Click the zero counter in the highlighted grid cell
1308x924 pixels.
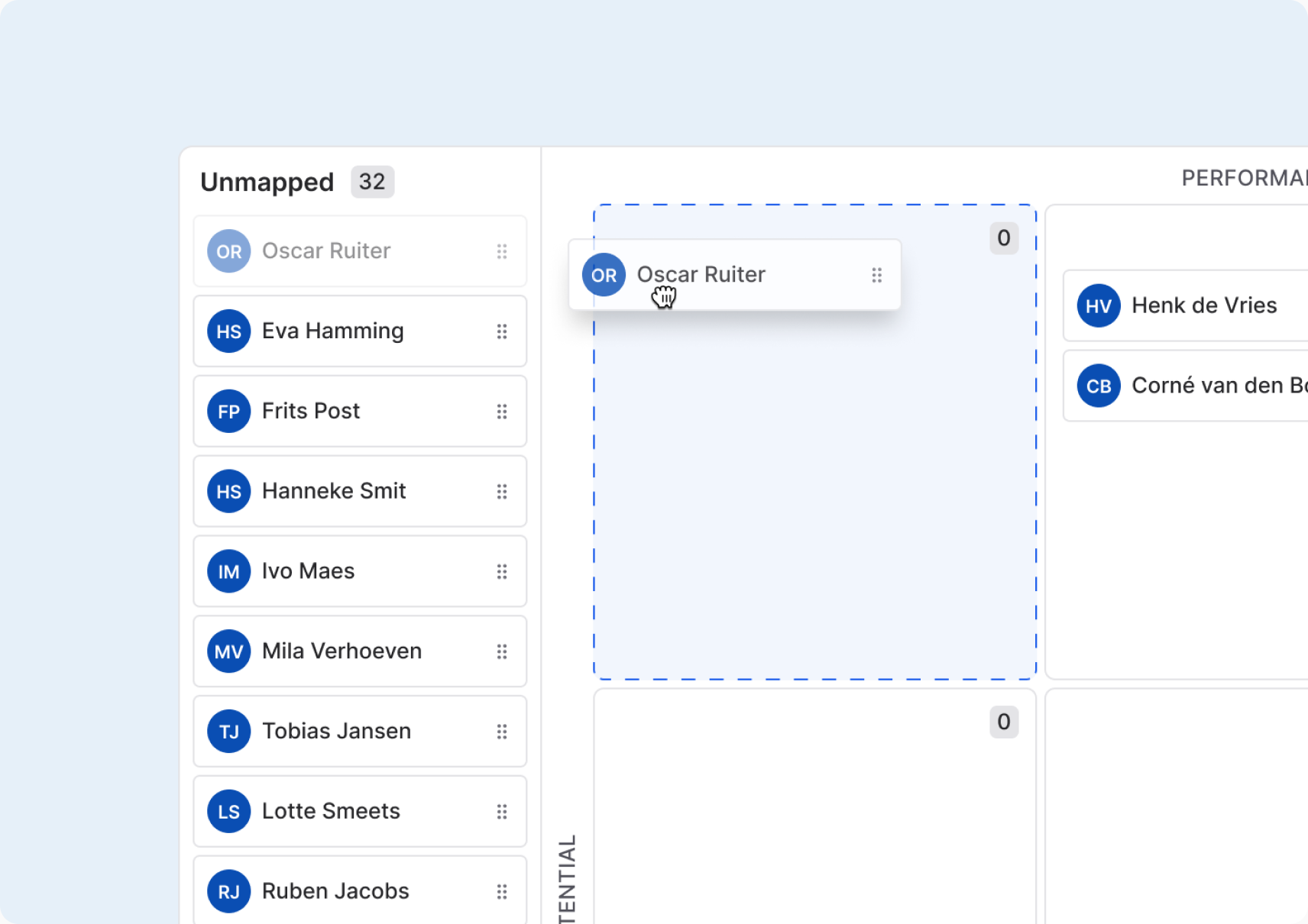click(1004, 238)
